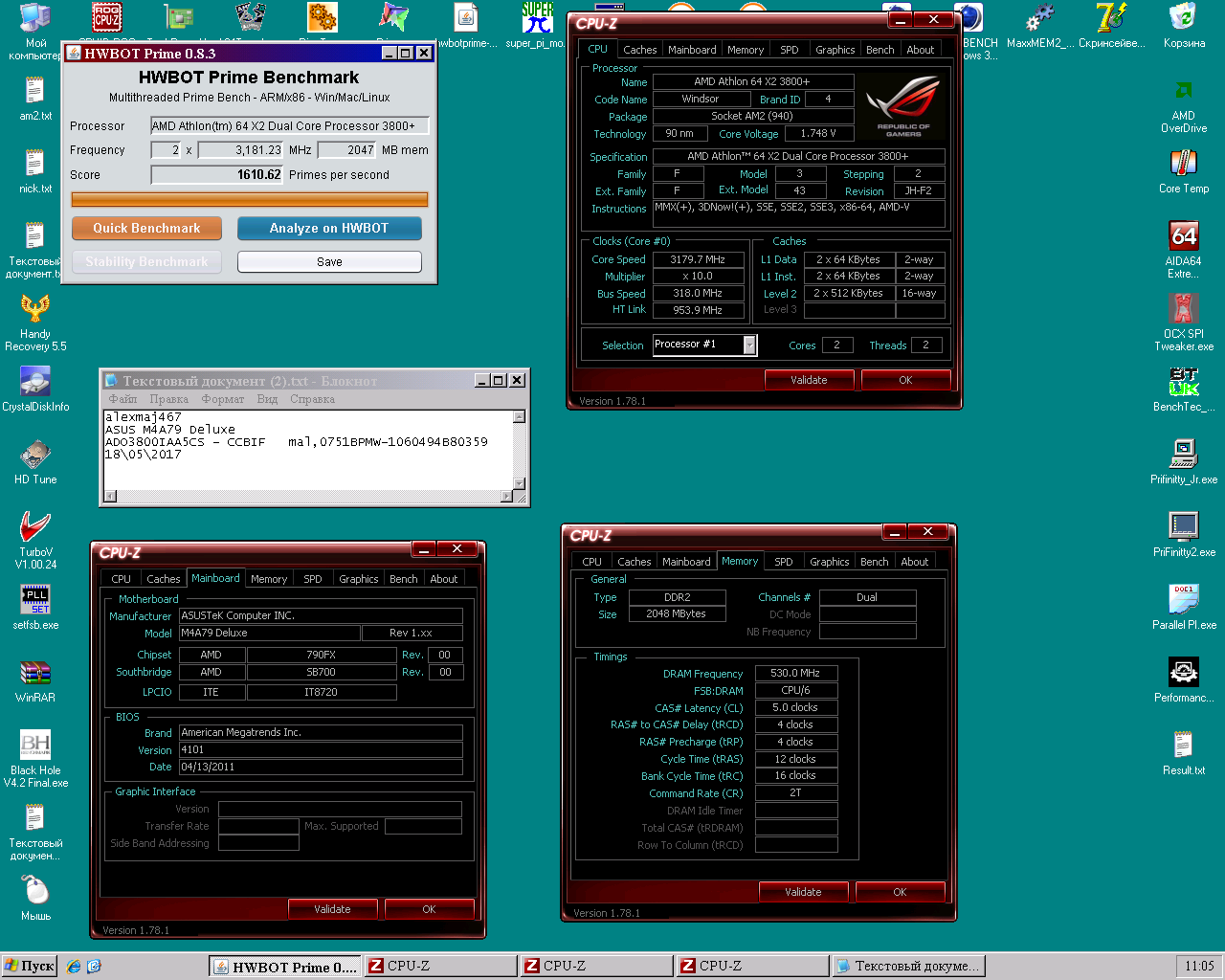
Task: Open the Формат menu in Notepad
Action: [x=222, y=399]
